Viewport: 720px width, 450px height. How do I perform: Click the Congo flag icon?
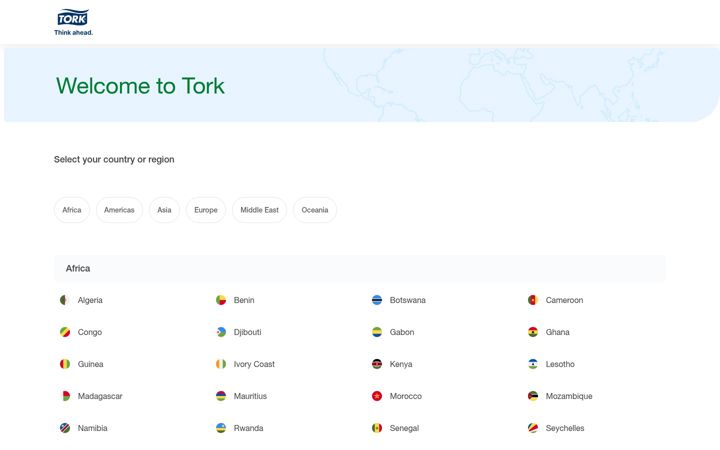pos(65,332)
